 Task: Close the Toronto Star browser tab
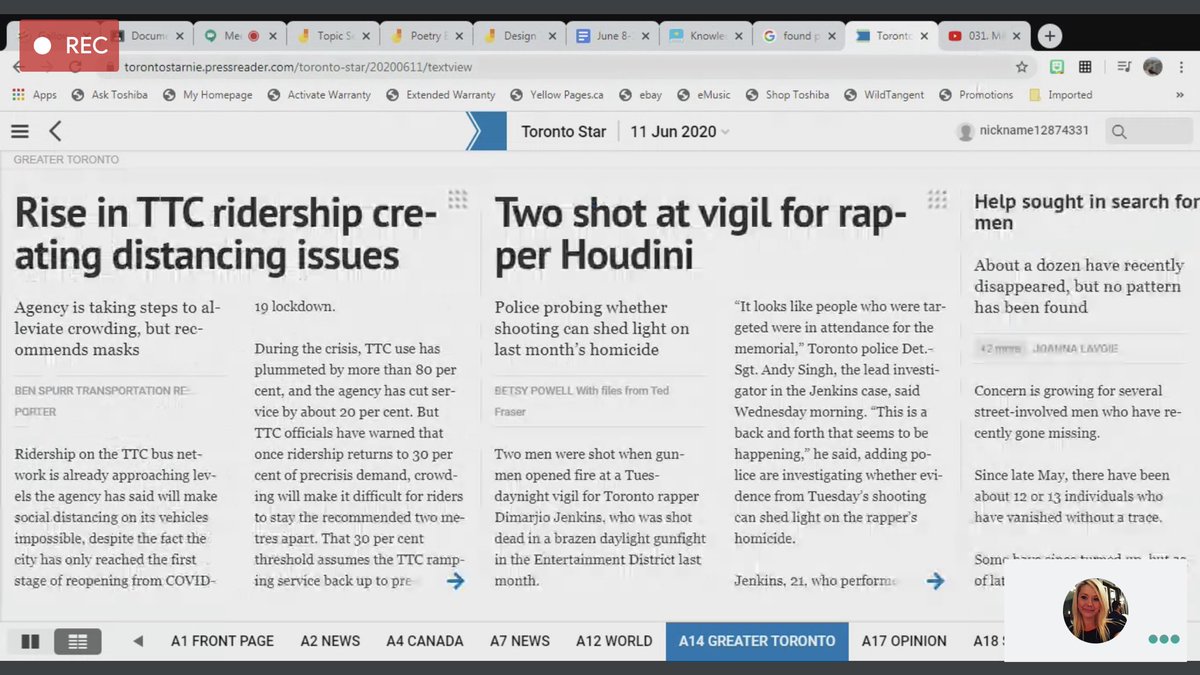tap(924, 36)
